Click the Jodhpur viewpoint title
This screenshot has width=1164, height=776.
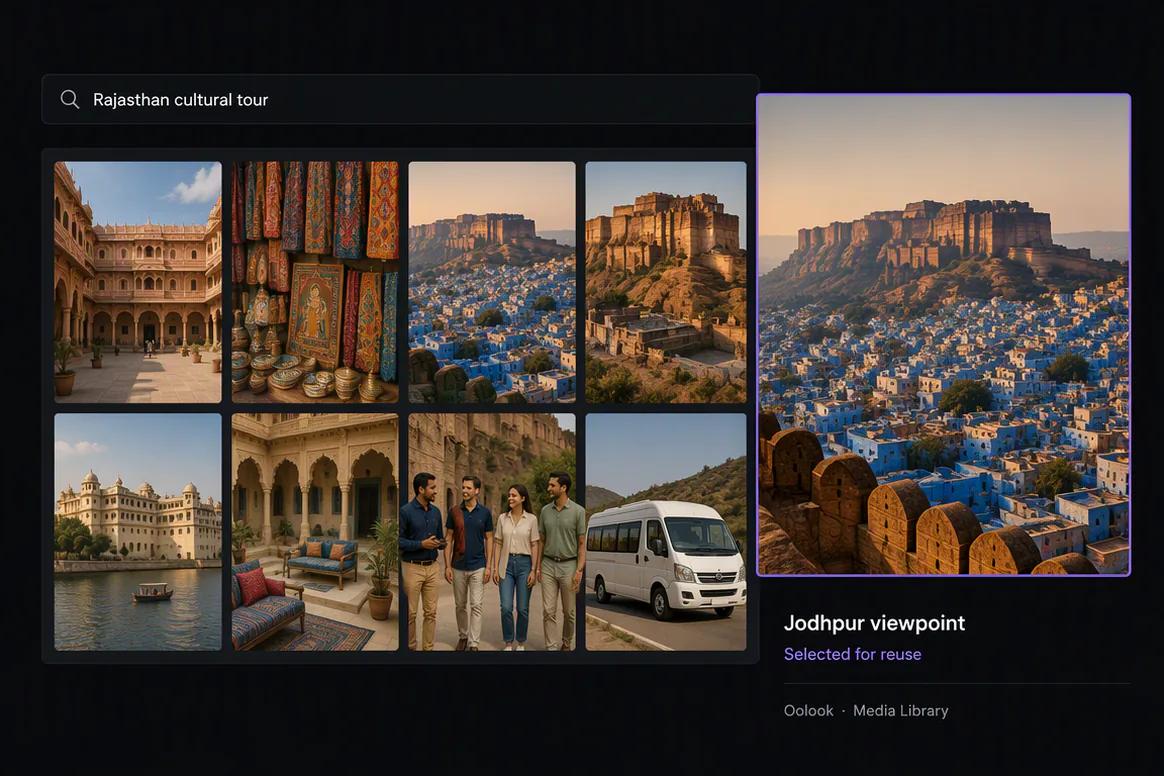874,622
